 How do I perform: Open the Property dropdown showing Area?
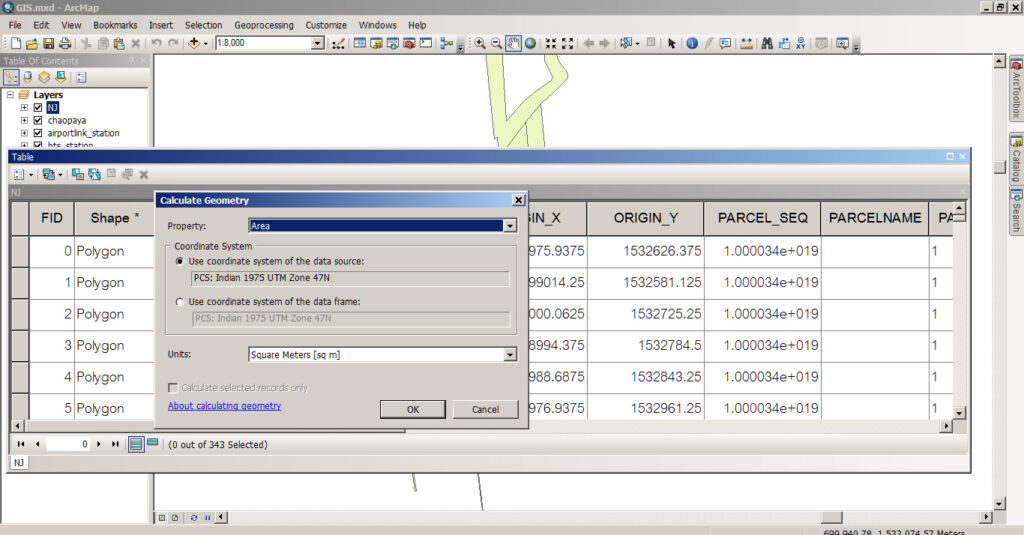pyautogui.click(x=509, y=226)
